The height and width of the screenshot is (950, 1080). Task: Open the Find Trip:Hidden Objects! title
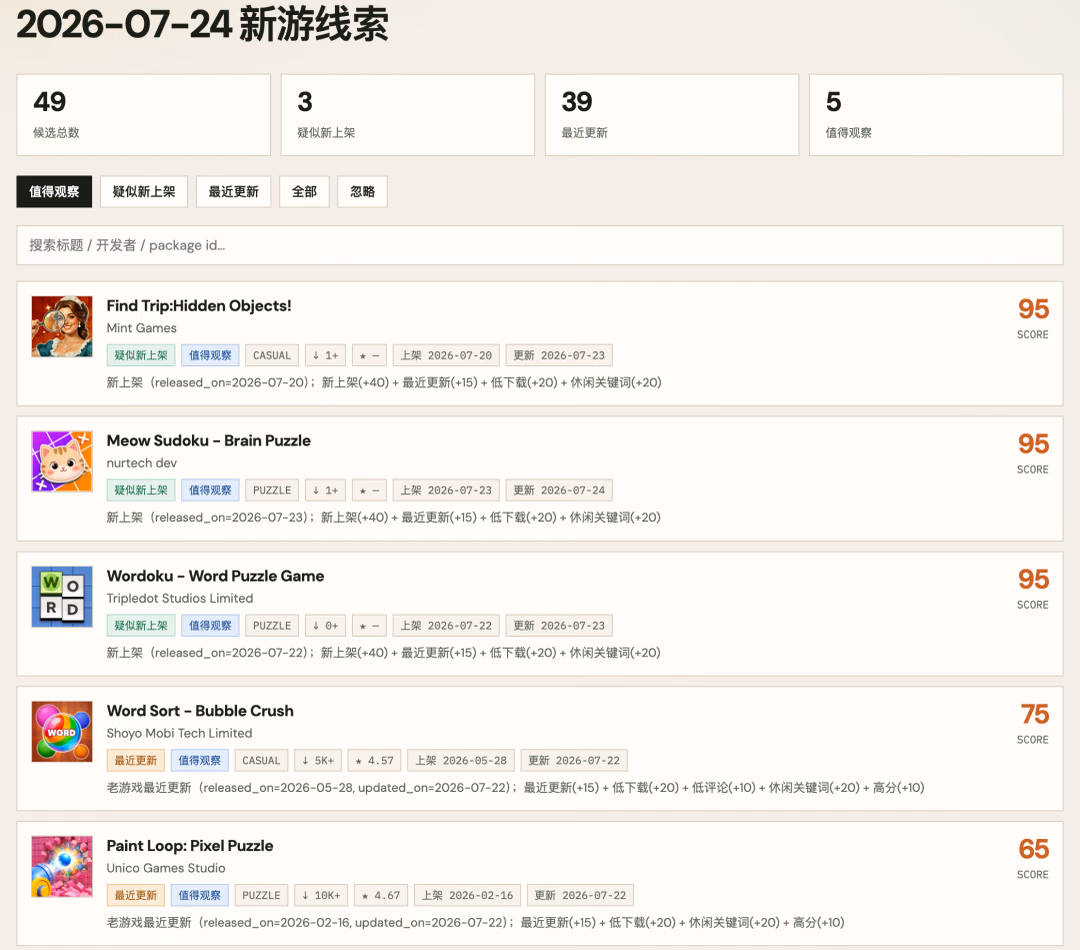point(199,306)
